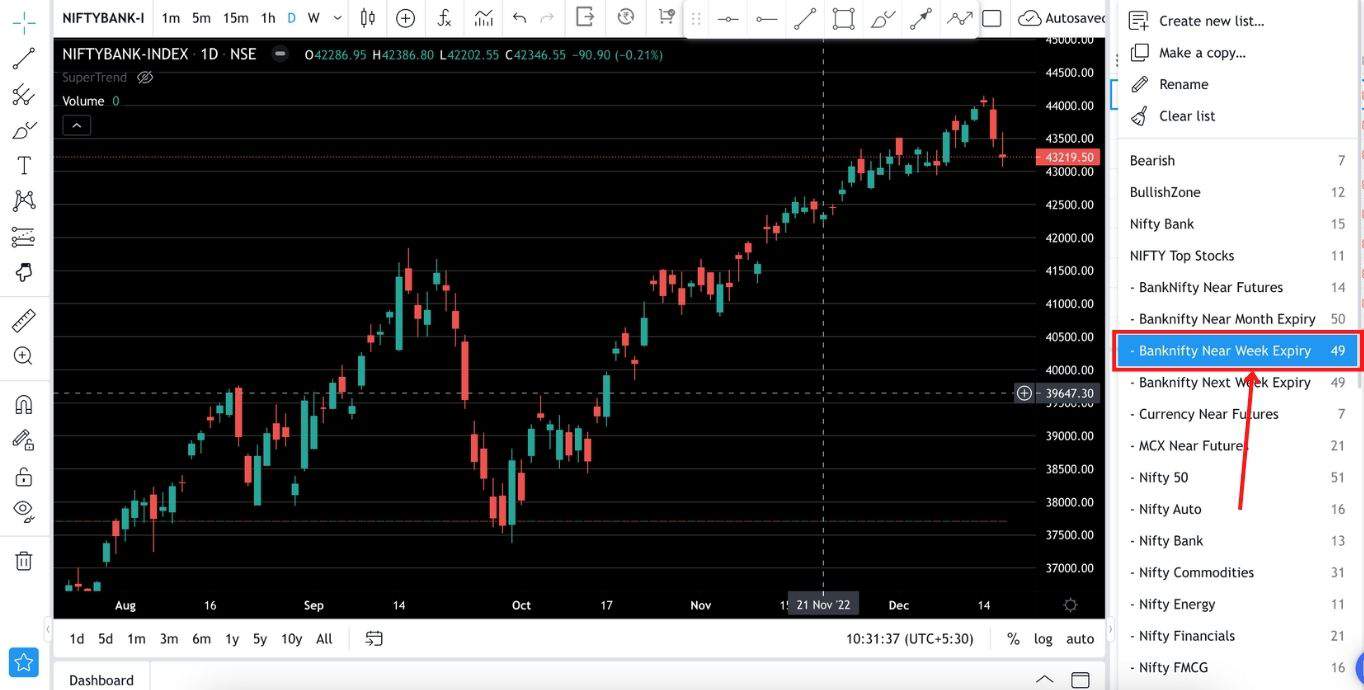Select the Trend Line drawing tool
Viewport: 1364px width, 690px height.
pyautogui.click(x=24, y=58)
